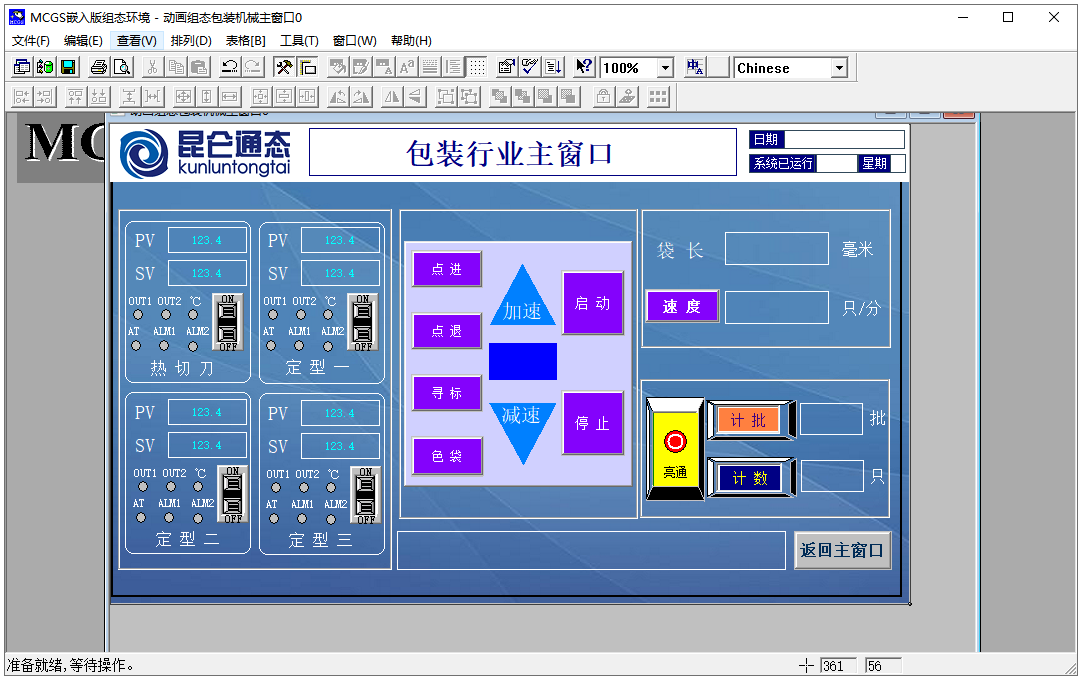This screenshot has height=680, width=1083.
Task: Run the checkmark configuration check icon
Action: tap(530, 67)
